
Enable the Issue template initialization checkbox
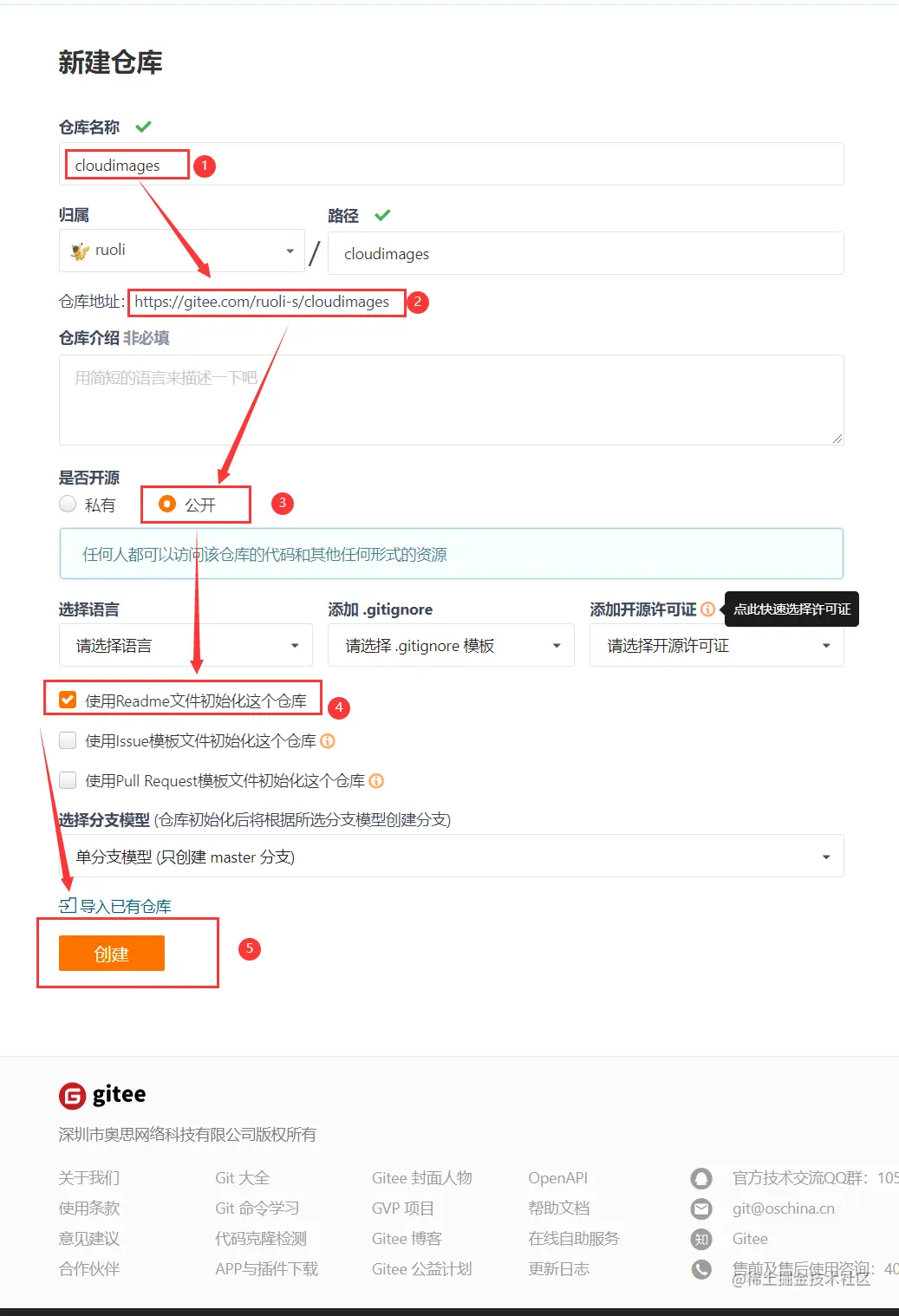pos(68,740)
